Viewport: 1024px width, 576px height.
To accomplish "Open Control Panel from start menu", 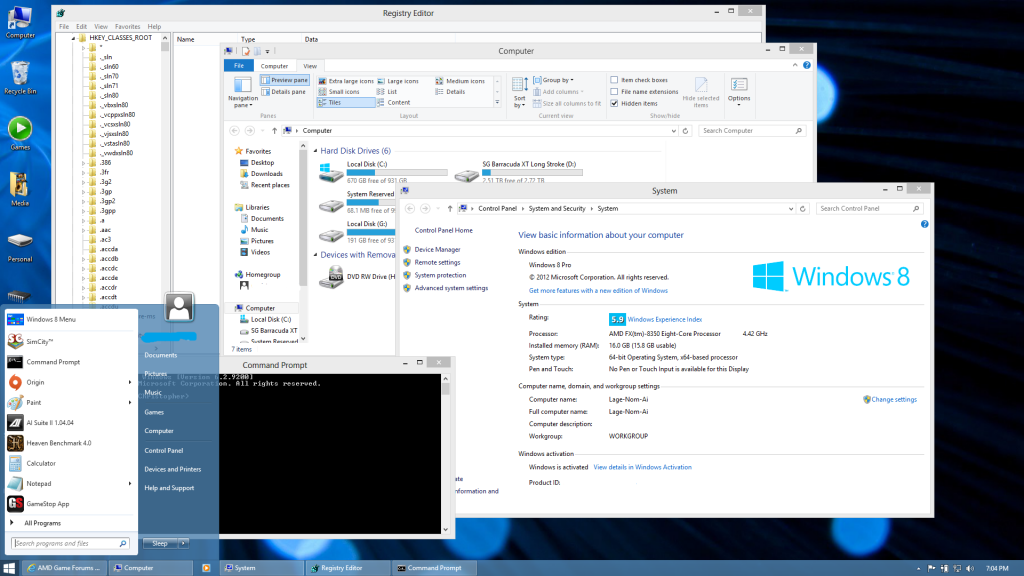I will click(164, 451).
